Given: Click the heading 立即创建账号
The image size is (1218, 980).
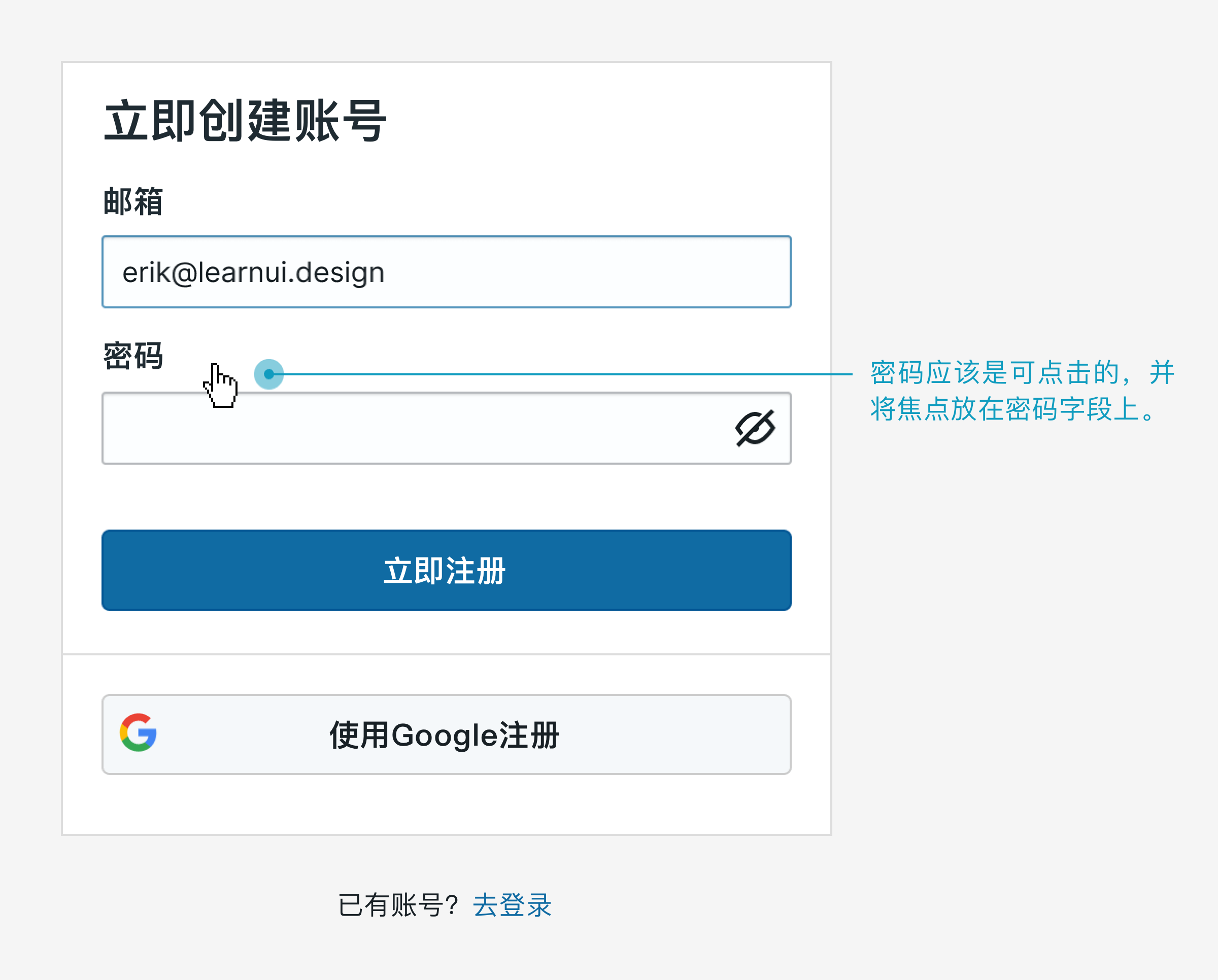Looking at the screenshot, I should [245, 120].
